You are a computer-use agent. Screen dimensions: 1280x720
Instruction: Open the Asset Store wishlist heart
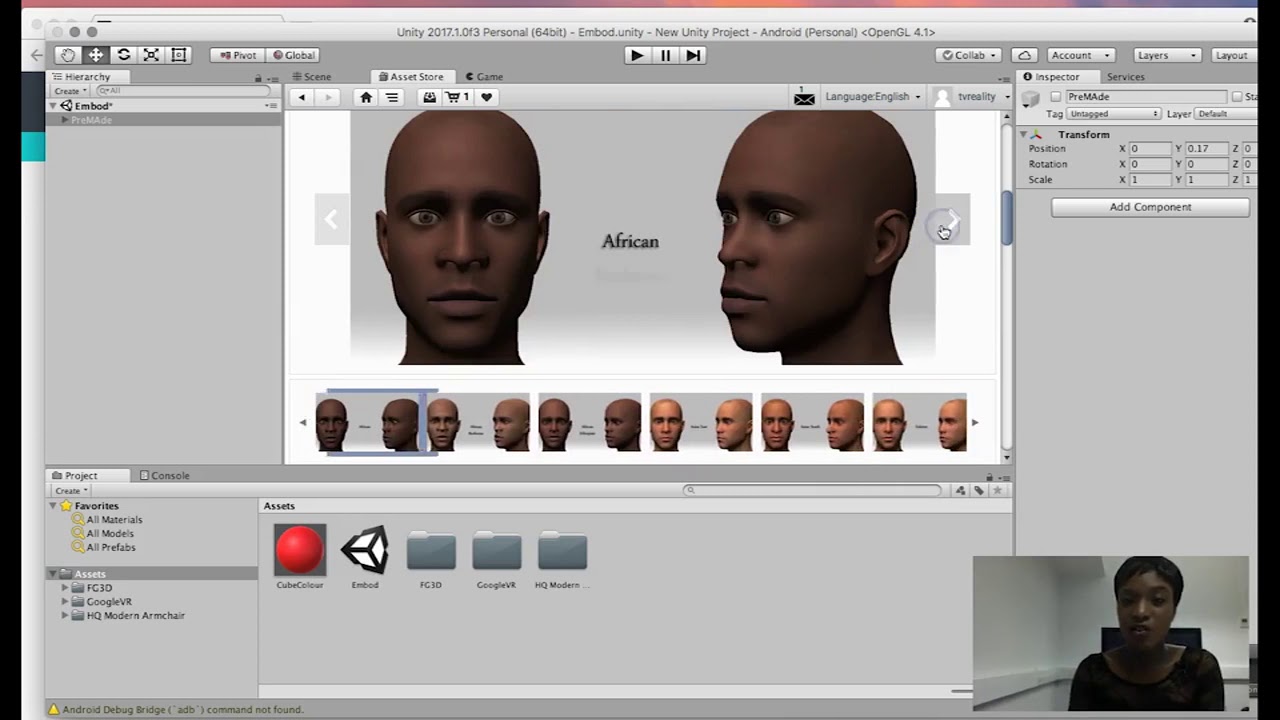(x=486, y=97)
